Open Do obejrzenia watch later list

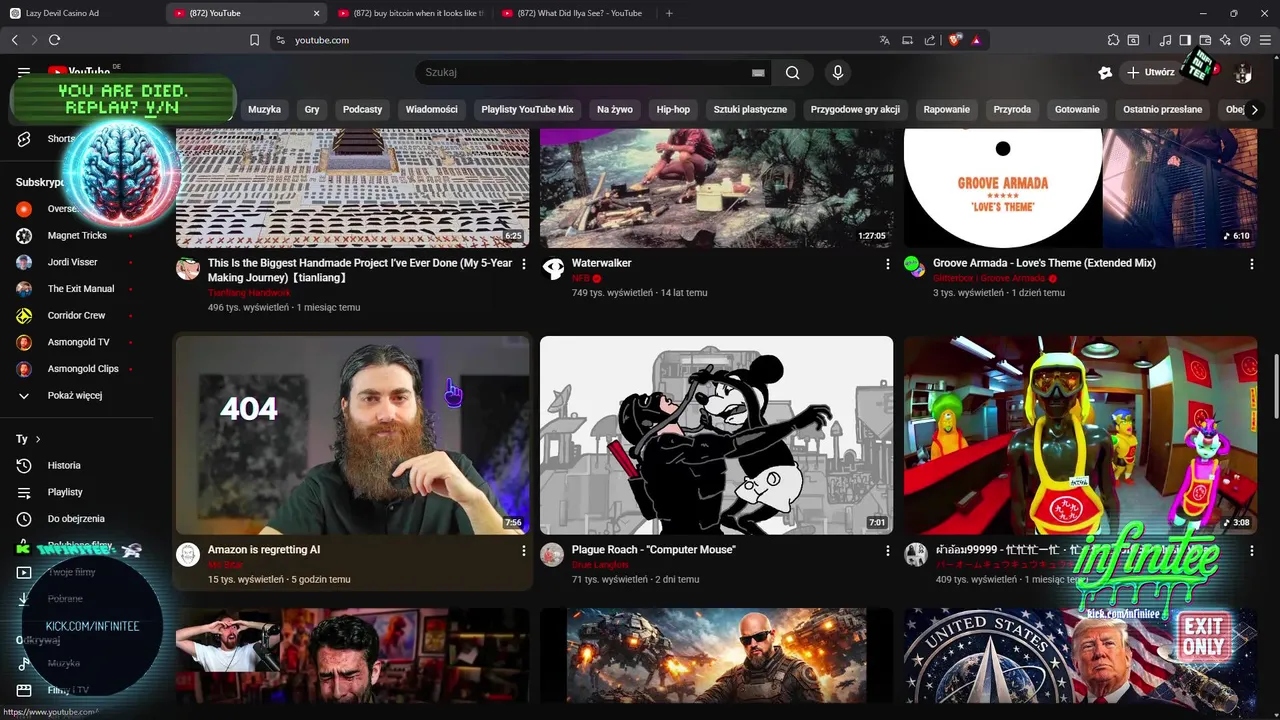point(77,519)
